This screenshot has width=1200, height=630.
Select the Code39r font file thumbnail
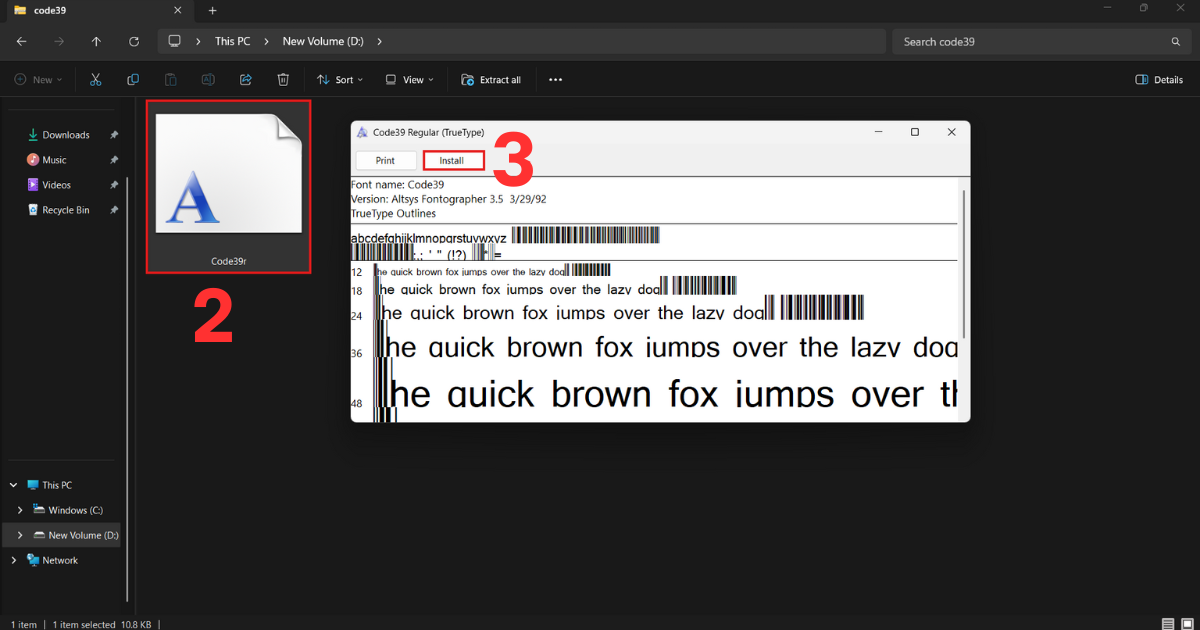228,185
